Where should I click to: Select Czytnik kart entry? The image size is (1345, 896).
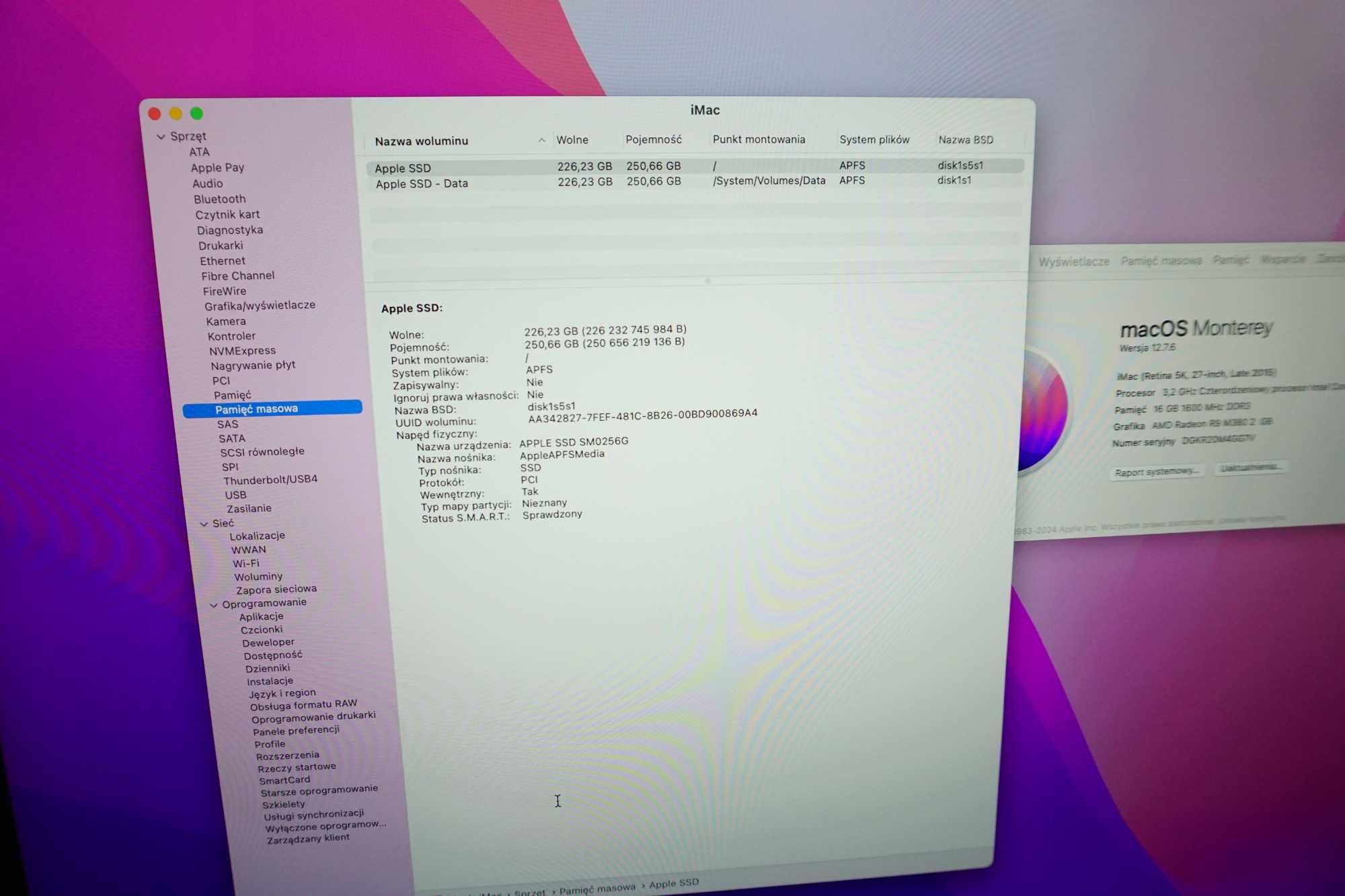pyautogui.click(x=227, y=214)
